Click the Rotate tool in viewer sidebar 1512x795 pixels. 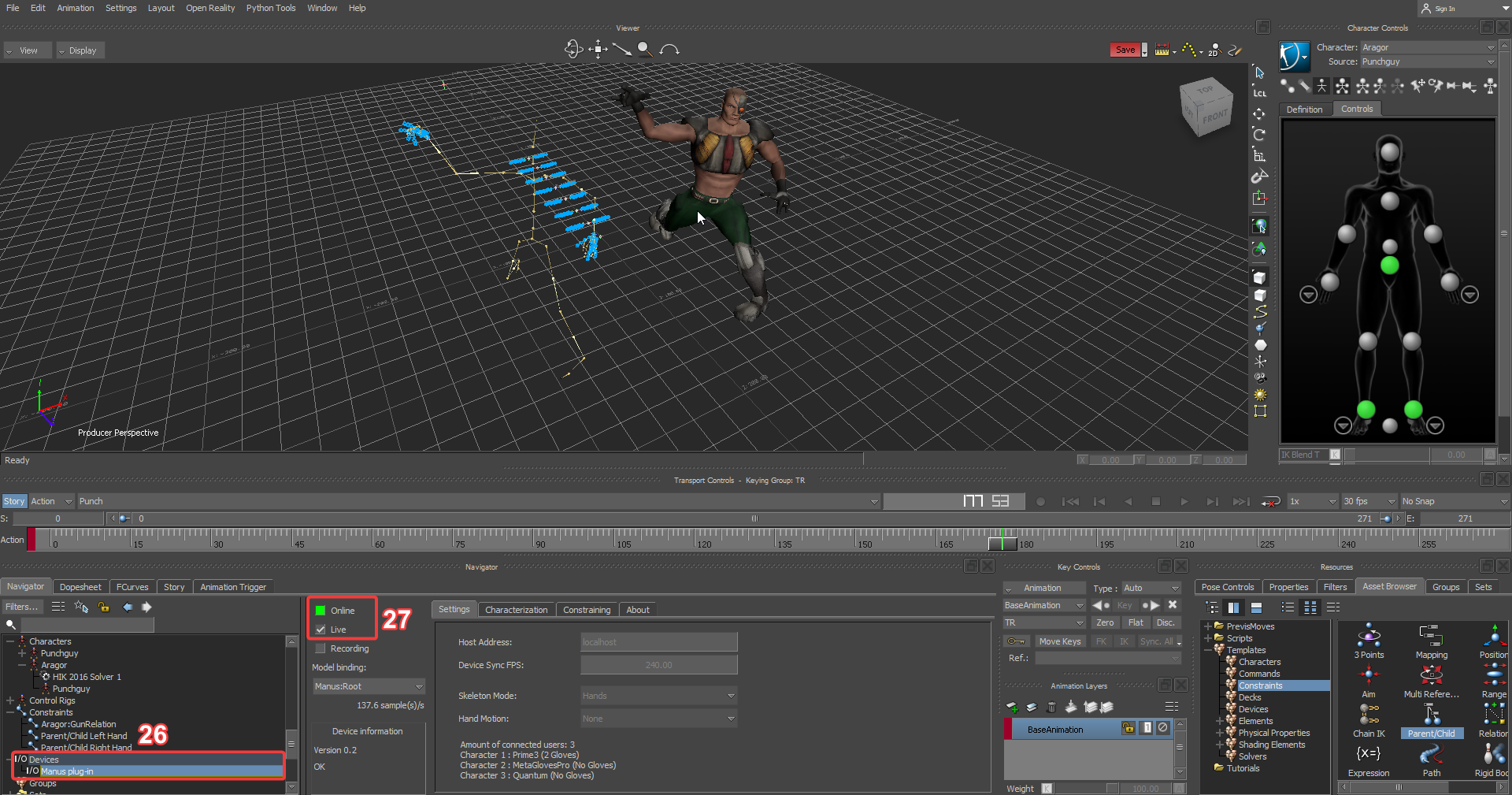(x=1259, y=135)
